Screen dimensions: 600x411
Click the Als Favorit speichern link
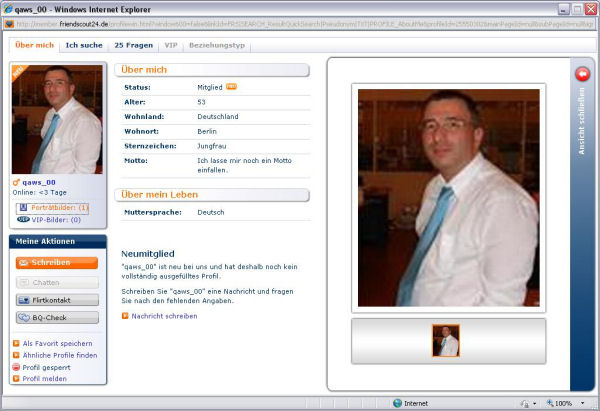coord(57,343)
